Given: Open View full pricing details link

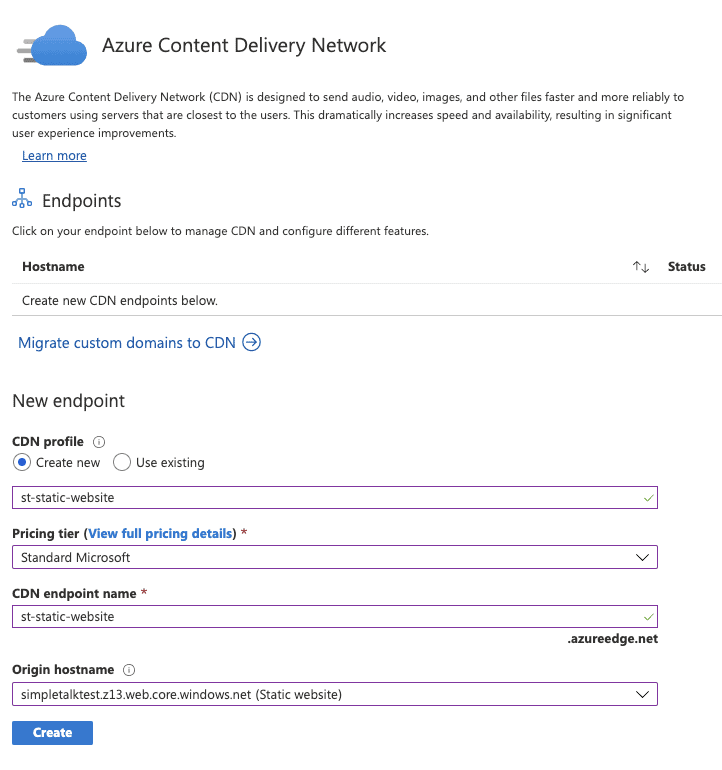Looking at the screenshot, I should coord(160,533).
